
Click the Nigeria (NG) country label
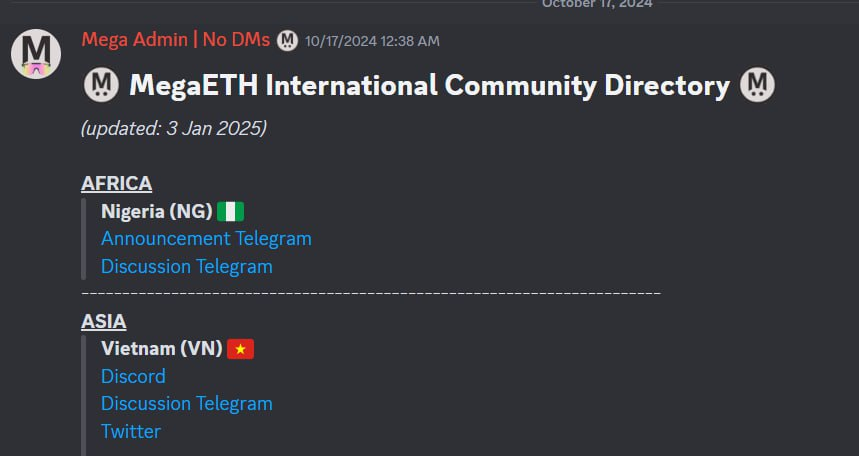pyautogui.click(x=156, y=211)
